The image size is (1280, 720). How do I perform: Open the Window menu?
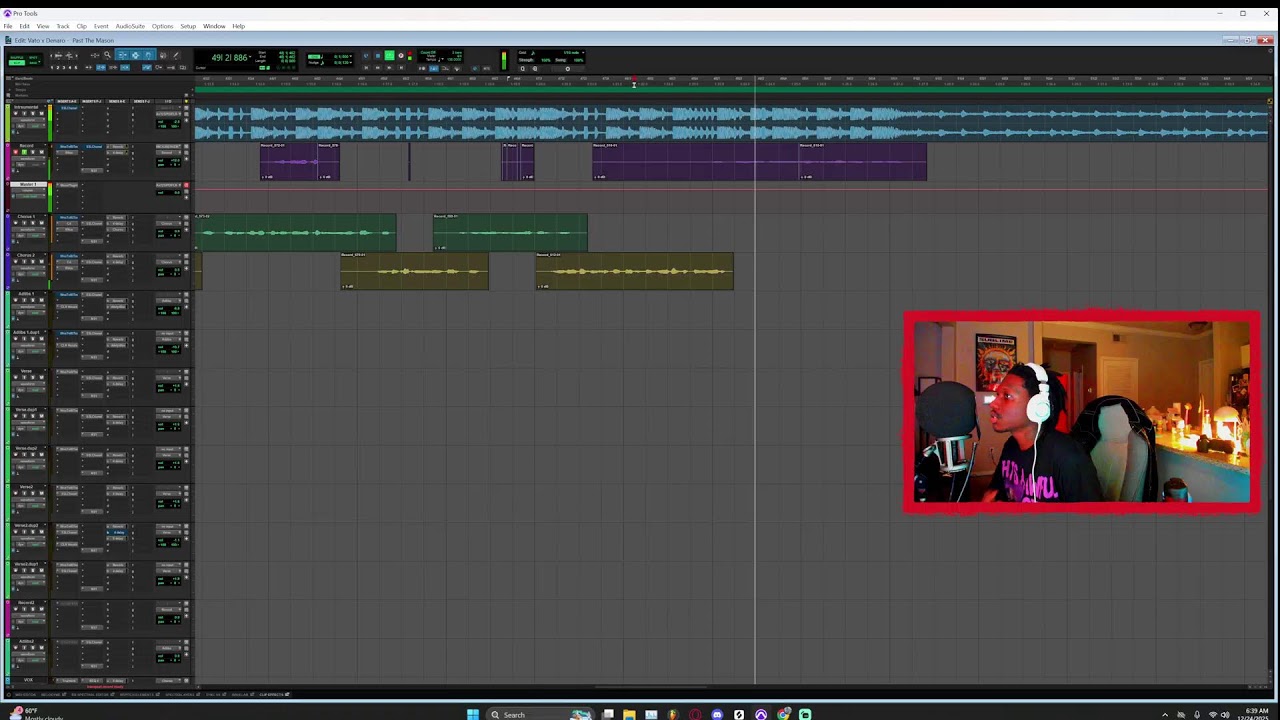click(214, 26)
